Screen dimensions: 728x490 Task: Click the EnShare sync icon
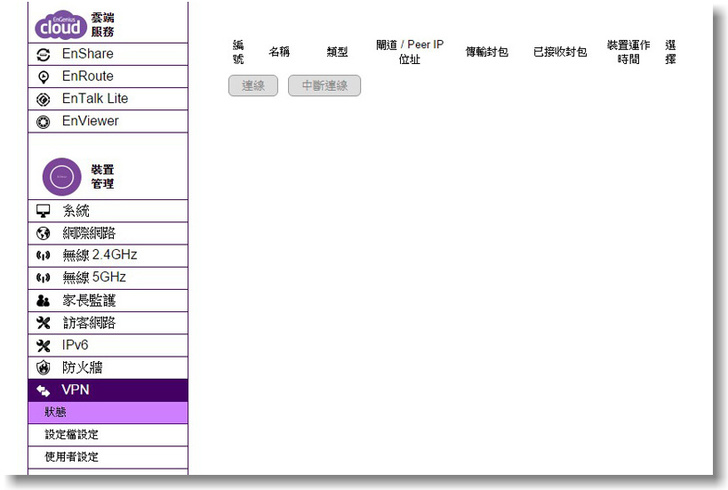pyautogui.click(x=43, y=54)
